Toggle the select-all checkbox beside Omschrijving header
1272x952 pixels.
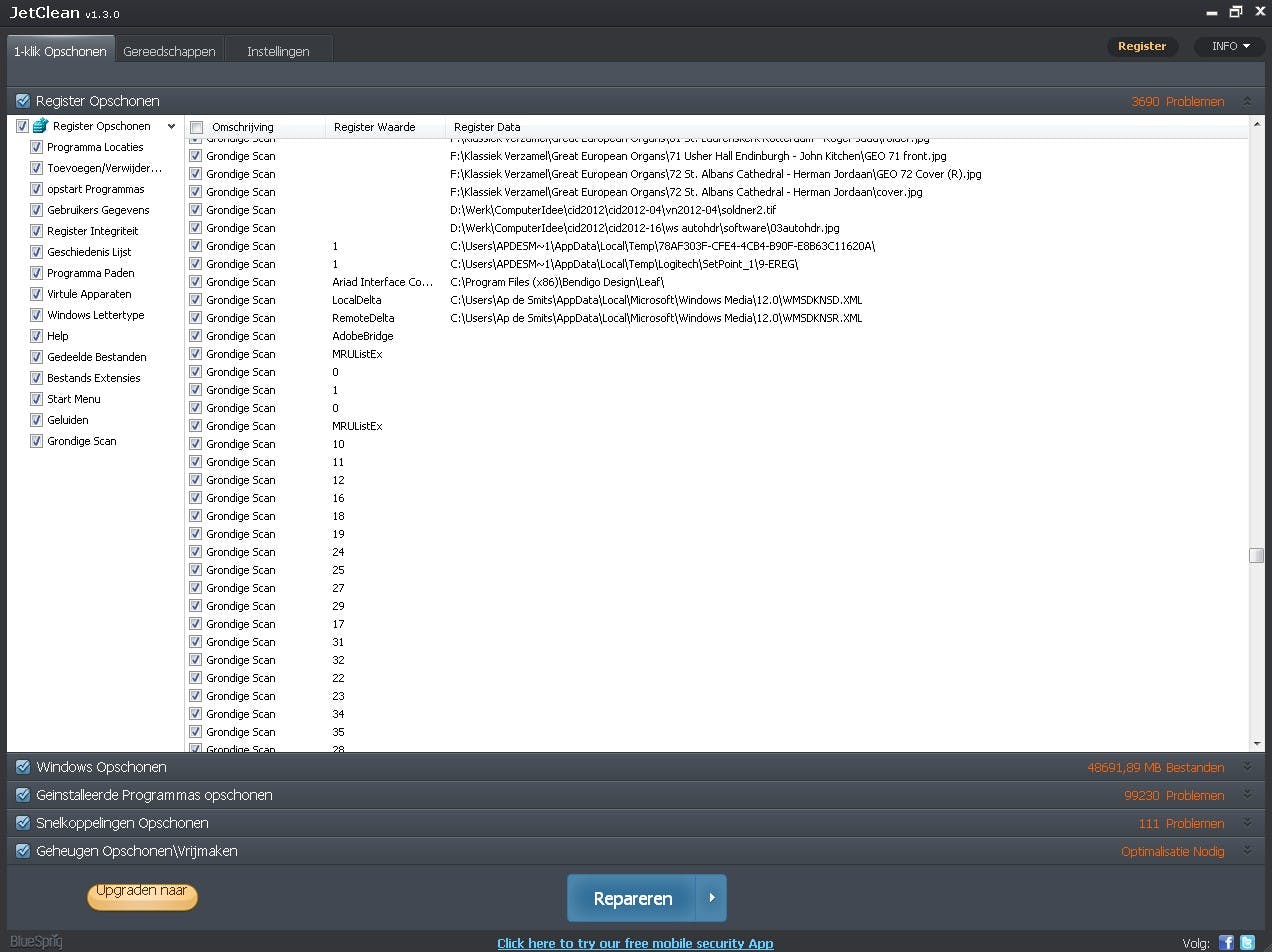197,127
